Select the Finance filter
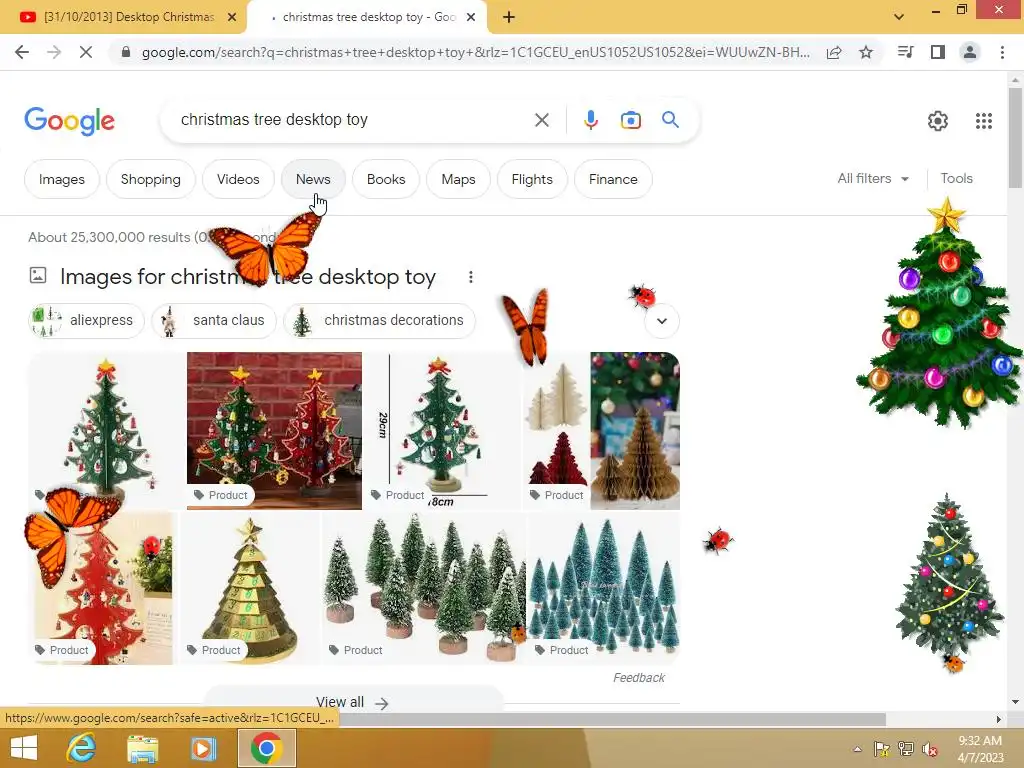The height and width of the screenshot is (768, 1024). point(613,179)
